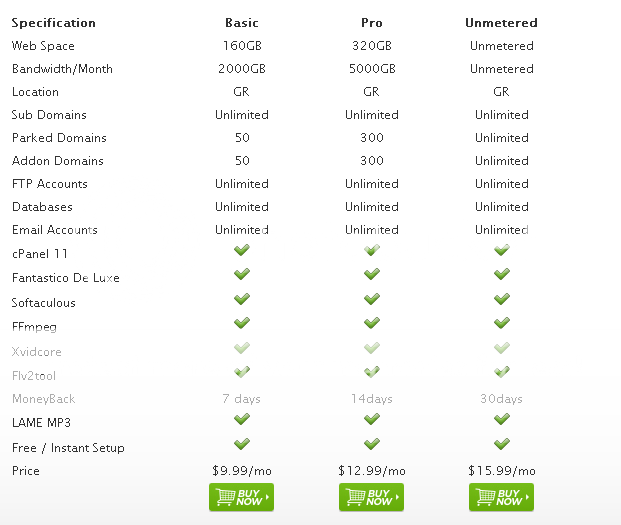
Task: Click the Softaculous checkmark in Pro column
Action: tap(372, 298)
